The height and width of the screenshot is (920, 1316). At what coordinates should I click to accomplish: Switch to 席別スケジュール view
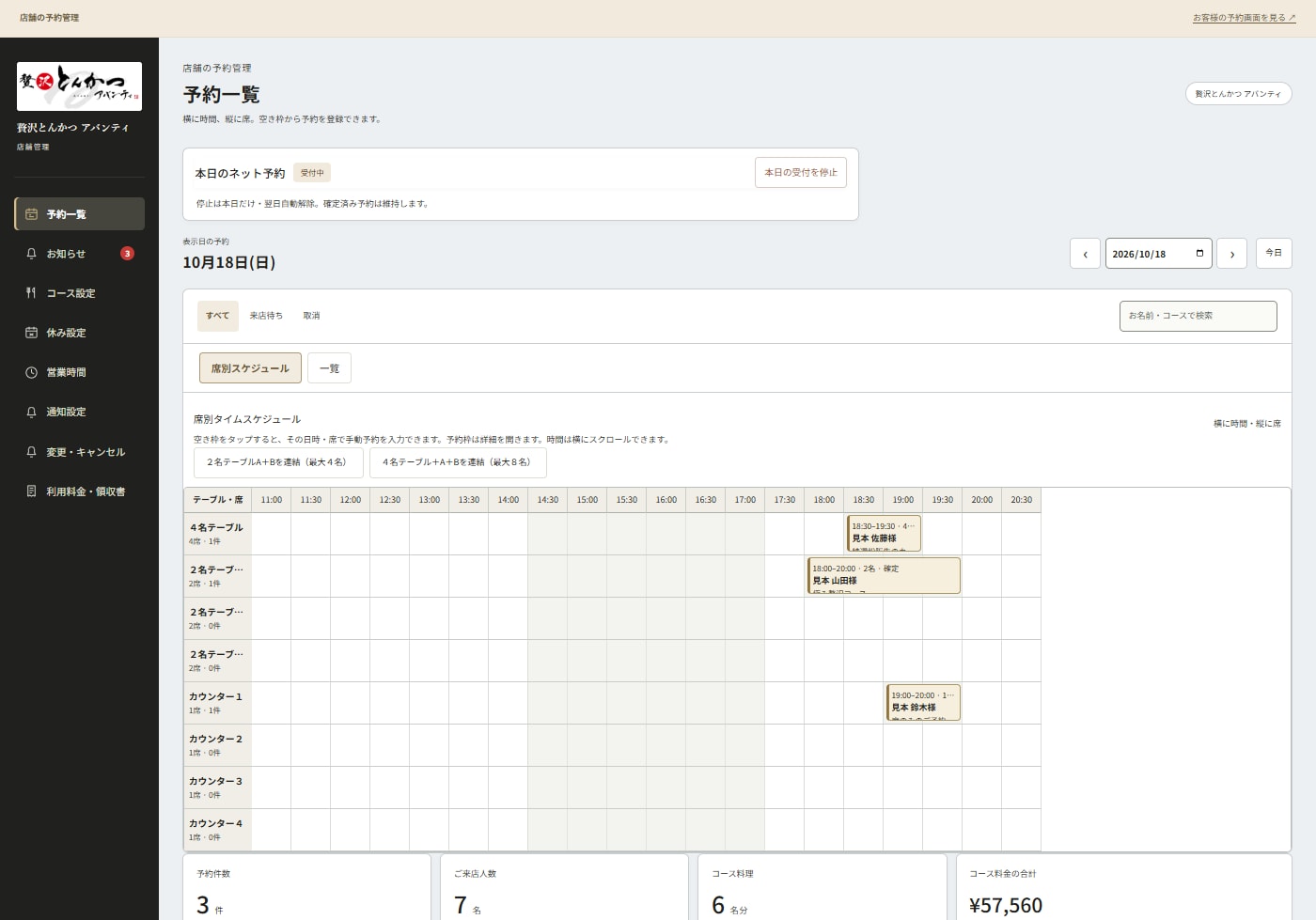pyautogui.click(x=250, y=368)
